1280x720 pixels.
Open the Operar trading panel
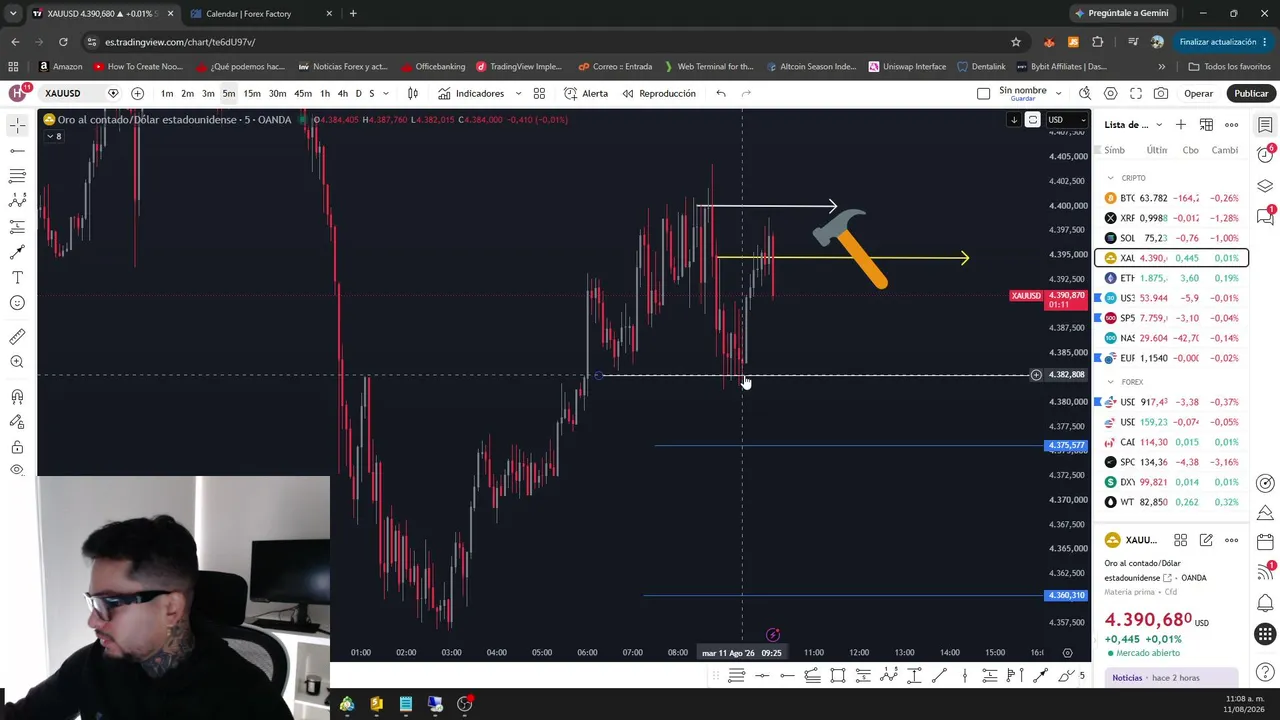coord(1198,93)
